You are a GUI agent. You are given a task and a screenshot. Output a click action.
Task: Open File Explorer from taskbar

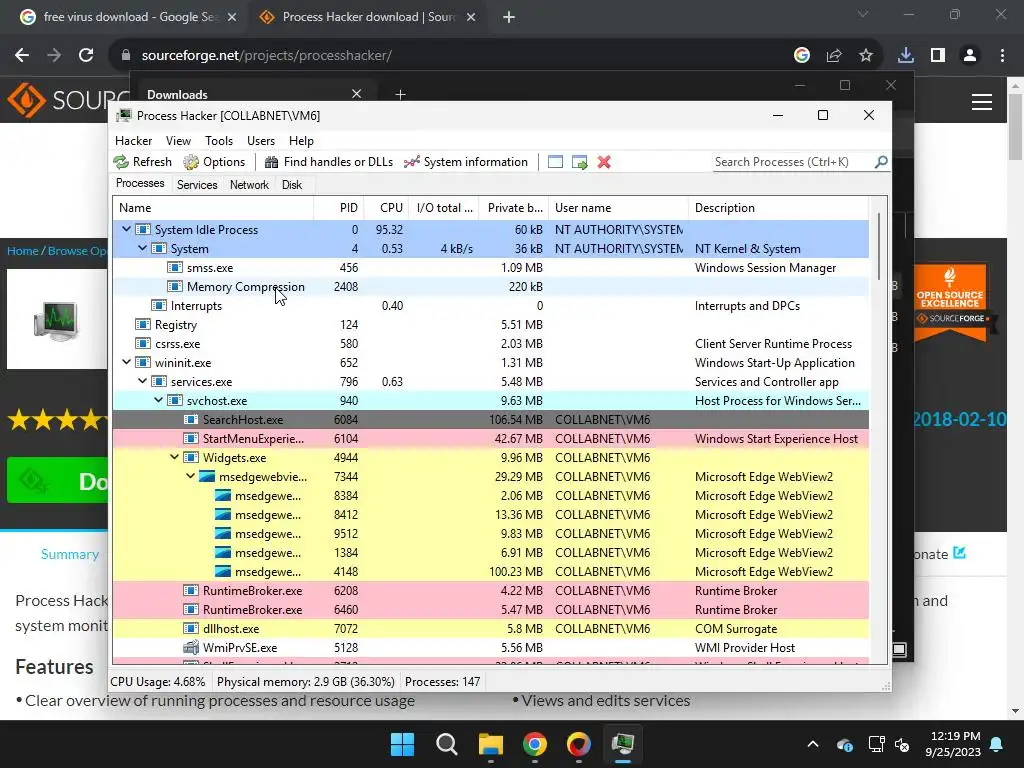490,744
